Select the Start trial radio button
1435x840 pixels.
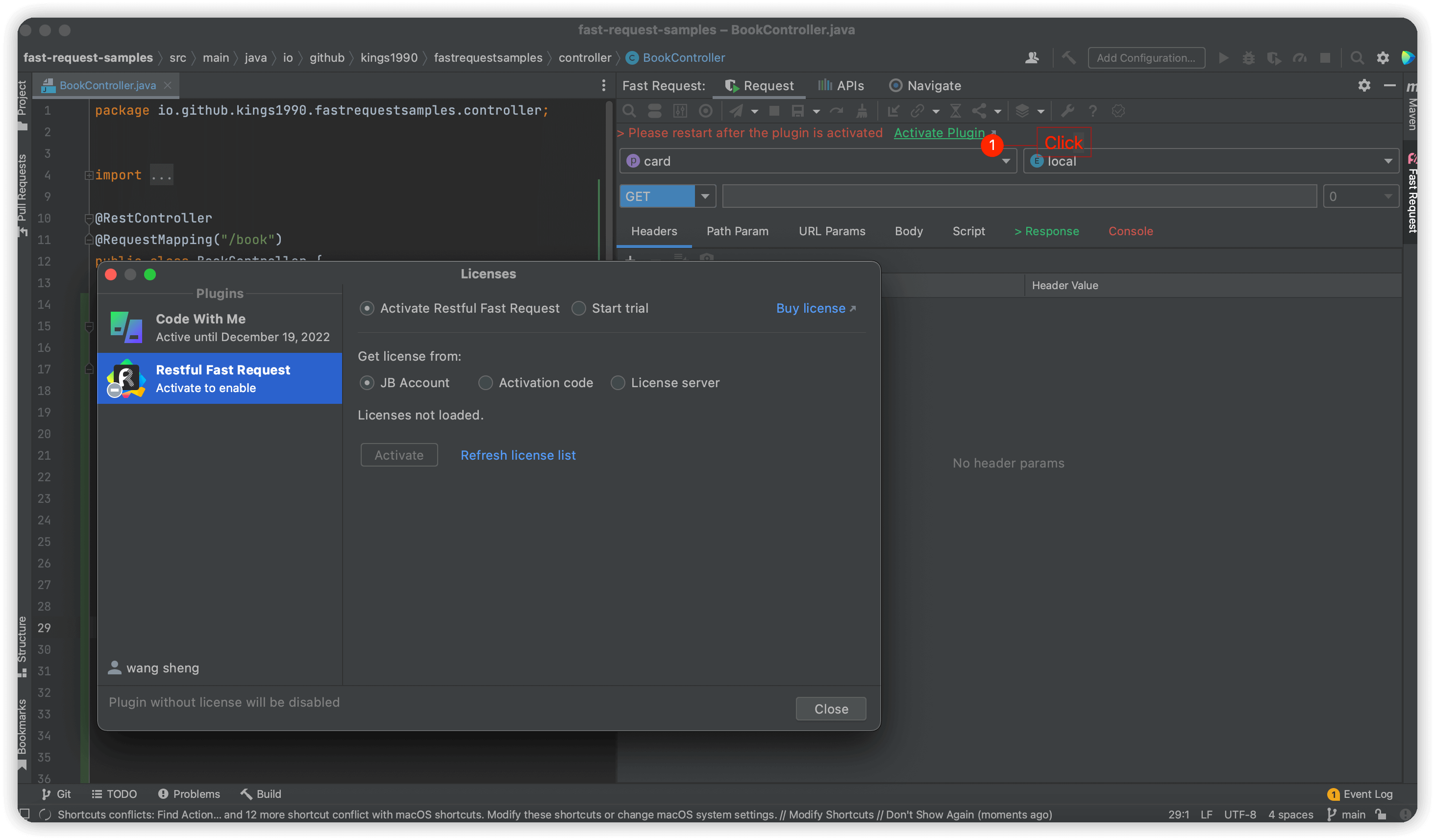click(578, 308)
